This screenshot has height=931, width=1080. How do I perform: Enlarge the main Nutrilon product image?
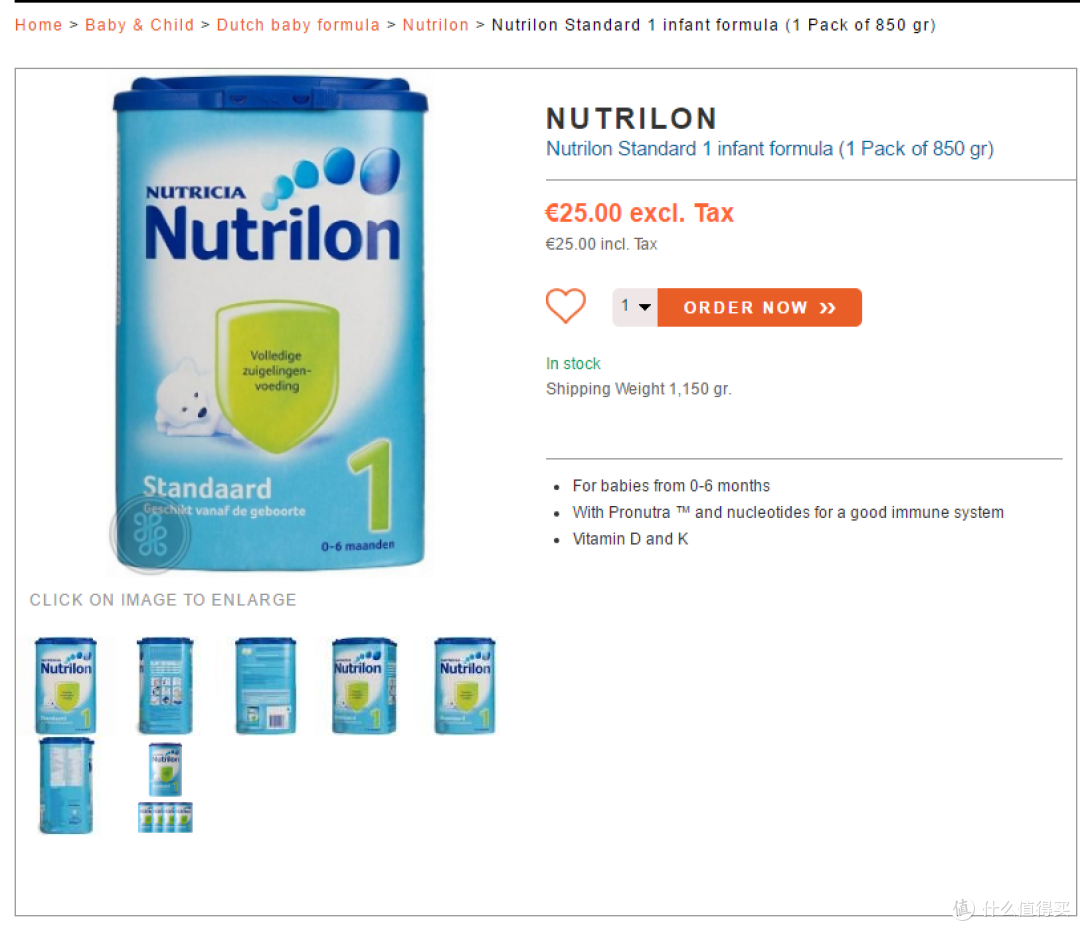click(x=270, y=324)
